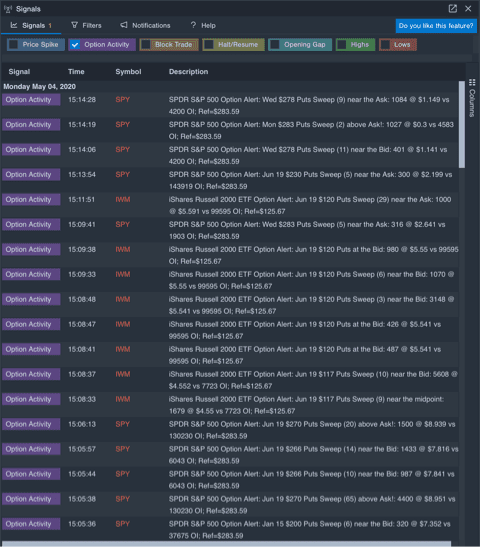Click 'Do you like this feature?' button
This screenshot has width=480, height=547.
(436, 26)
